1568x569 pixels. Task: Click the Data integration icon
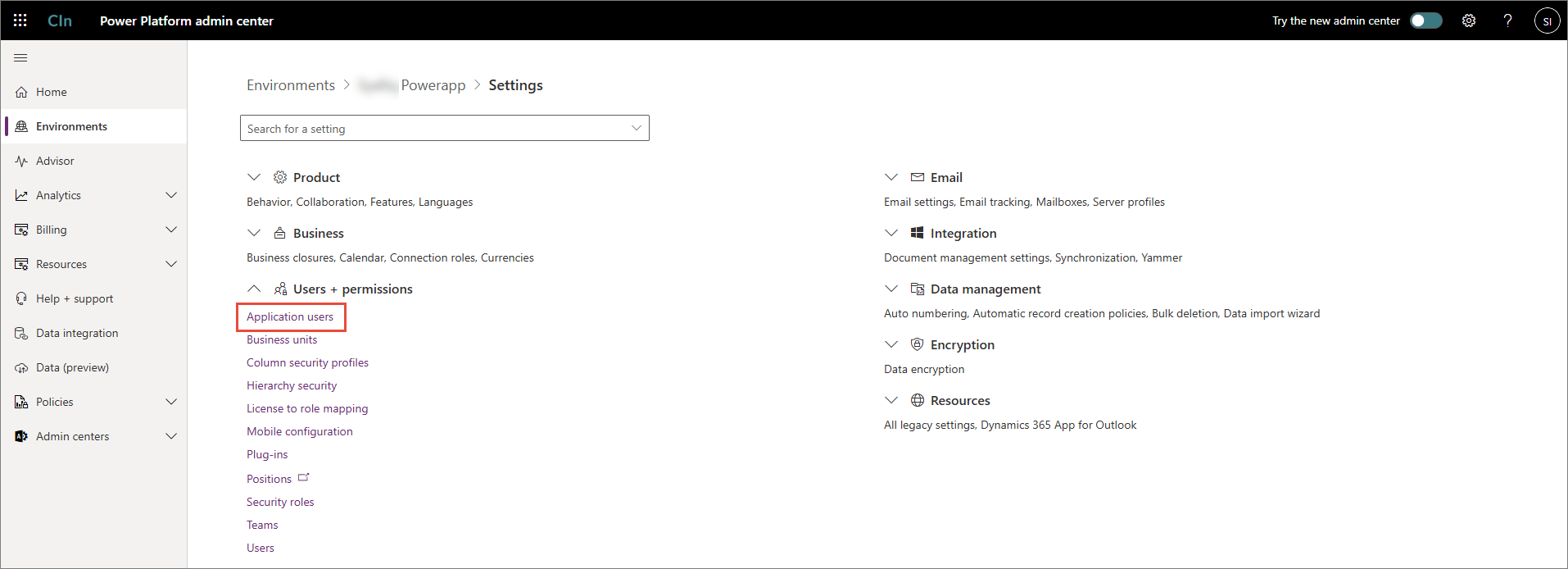[x=21, y=333]
